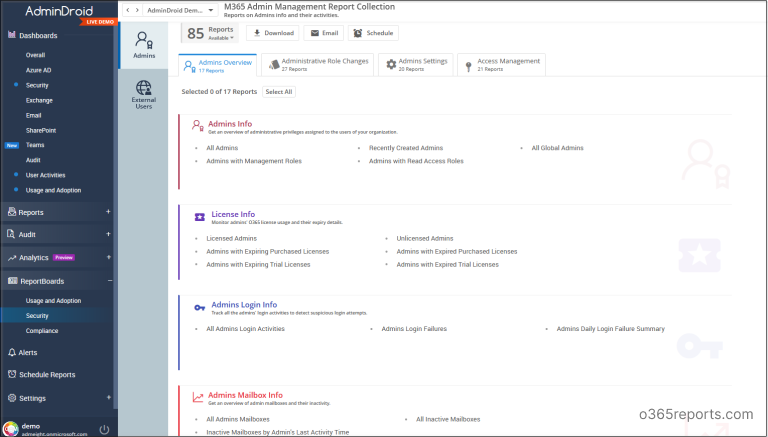768x437 pixels.
Task: Open the External Users globe icon
Action: 144,88
